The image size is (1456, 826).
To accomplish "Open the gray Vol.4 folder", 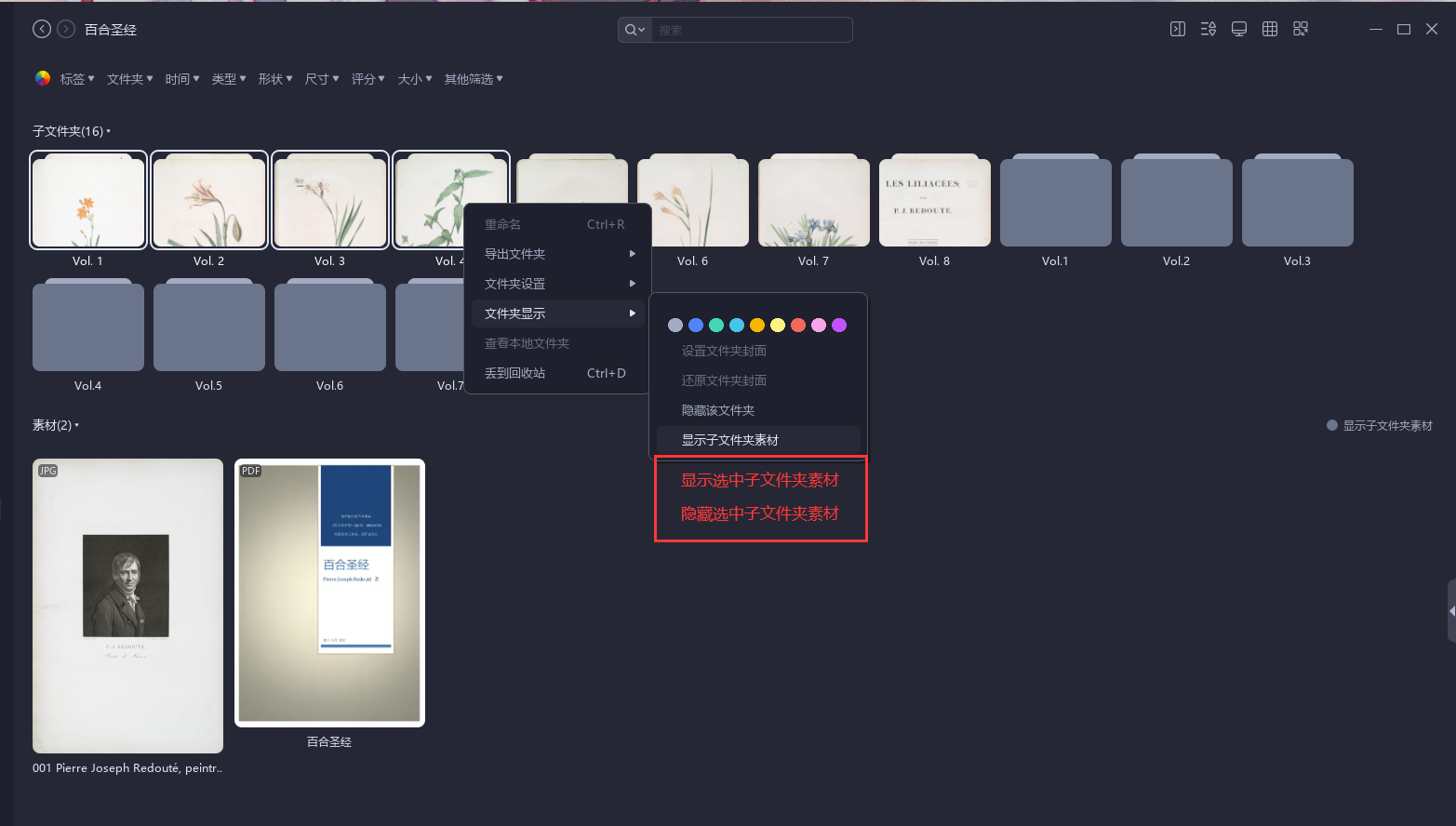I will point(88,325).
